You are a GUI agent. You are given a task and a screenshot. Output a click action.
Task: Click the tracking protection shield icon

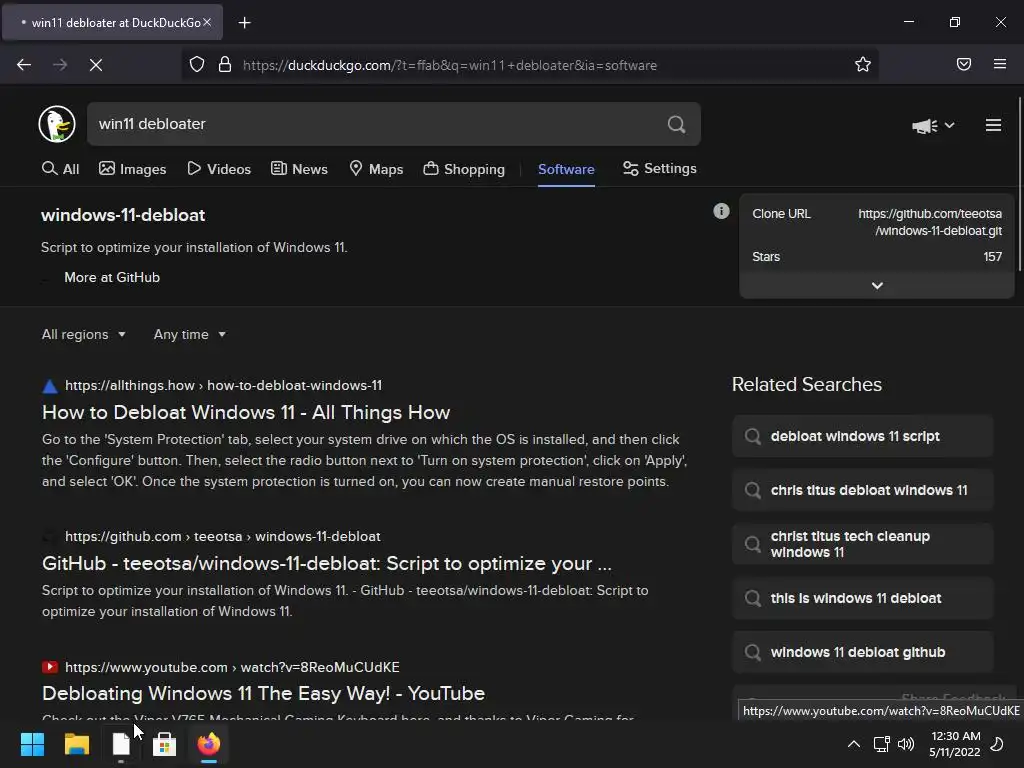point(197,65)
